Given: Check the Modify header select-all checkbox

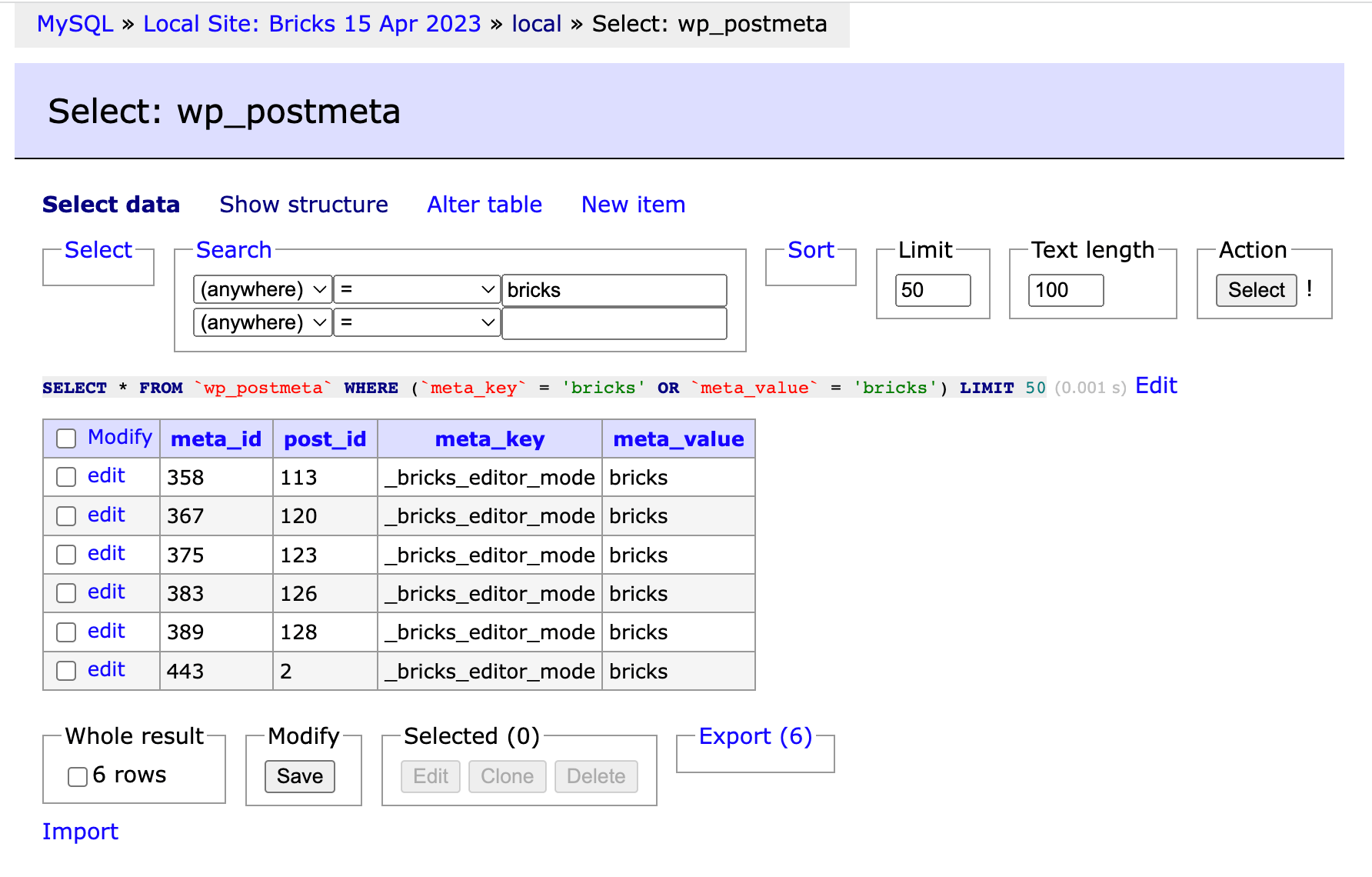Looking at the screenshot, I should click(x=66, y=438).
